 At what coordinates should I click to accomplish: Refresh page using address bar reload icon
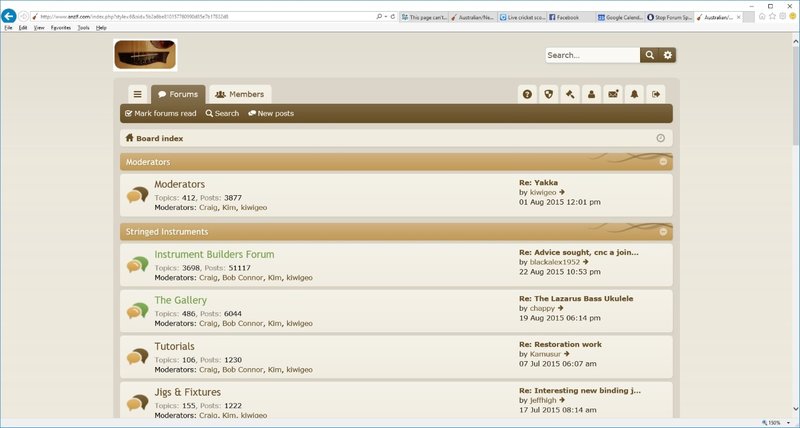[393, 17]
